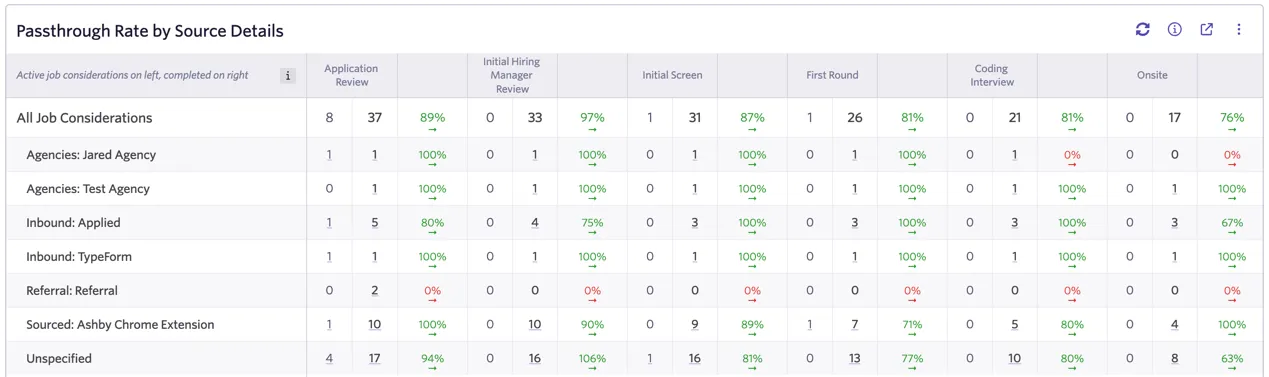
Task: Open the three-dot more options menu
Action: [1239, 30]
